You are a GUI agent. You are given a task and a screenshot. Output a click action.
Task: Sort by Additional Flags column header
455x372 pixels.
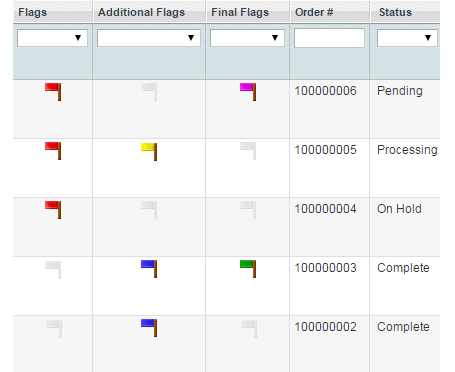[x=149, y=12]
